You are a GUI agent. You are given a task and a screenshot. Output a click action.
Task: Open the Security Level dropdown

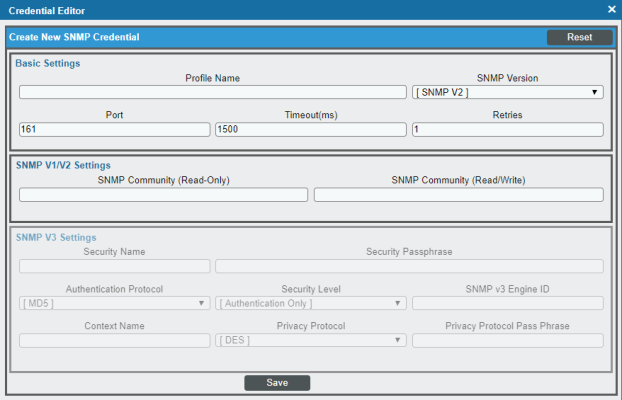coord(311,304)
